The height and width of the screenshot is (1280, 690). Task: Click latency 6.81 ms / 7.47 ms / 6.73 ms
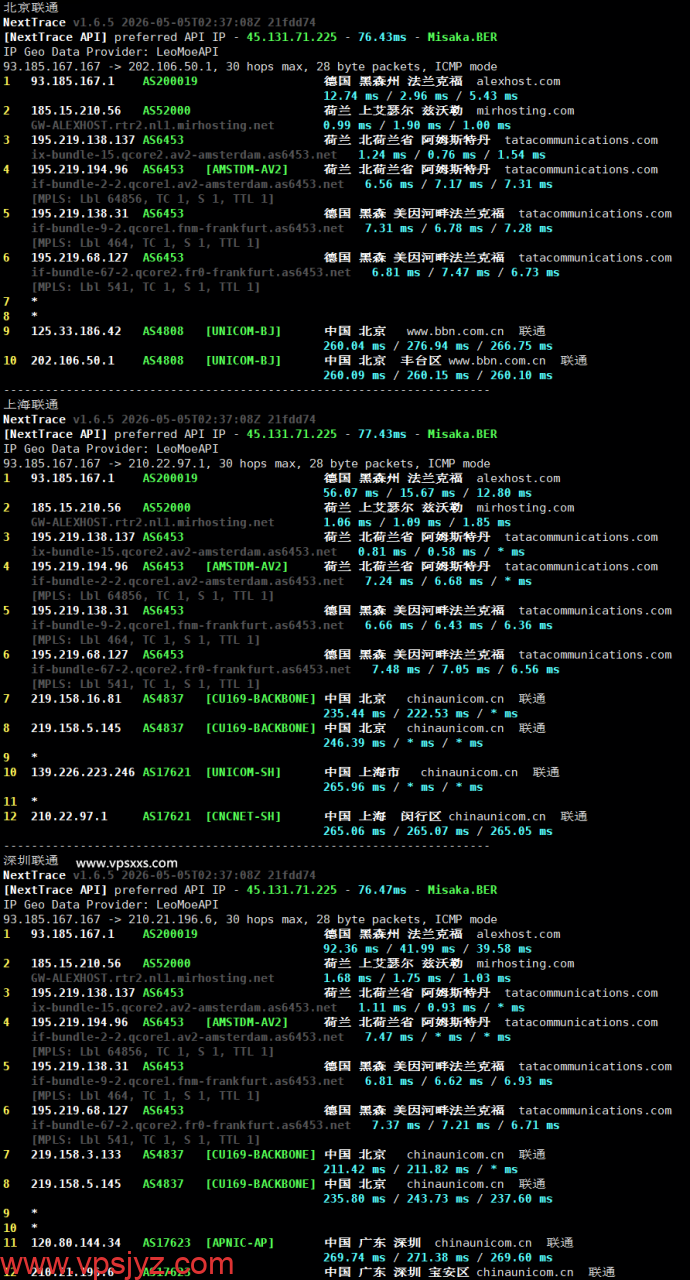(465, 272)
